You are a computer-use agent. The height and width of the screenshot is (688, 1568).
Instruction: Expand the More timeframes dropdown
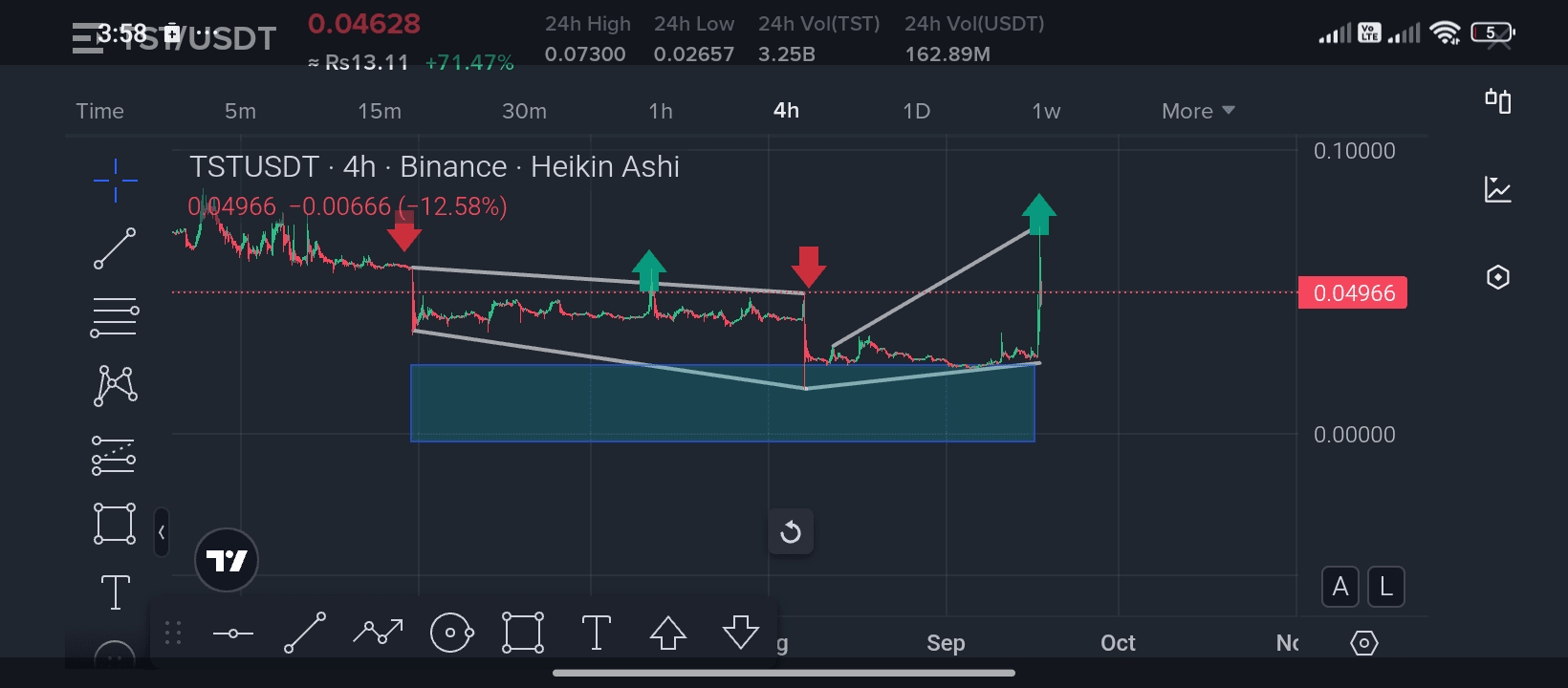pyautogui.click(x=1198, y=111)
